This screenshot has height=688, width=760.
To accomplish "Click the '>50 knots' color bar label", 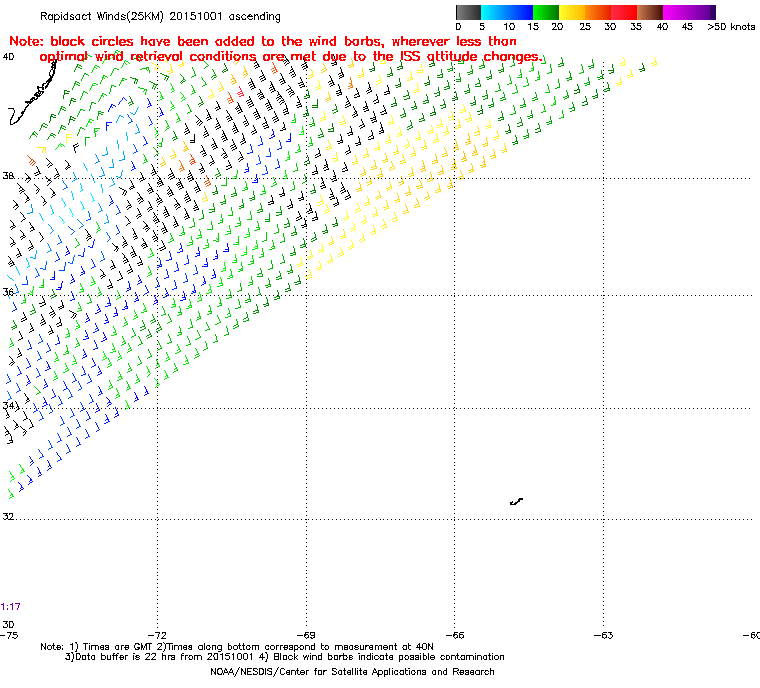I will tap(731, 27).
